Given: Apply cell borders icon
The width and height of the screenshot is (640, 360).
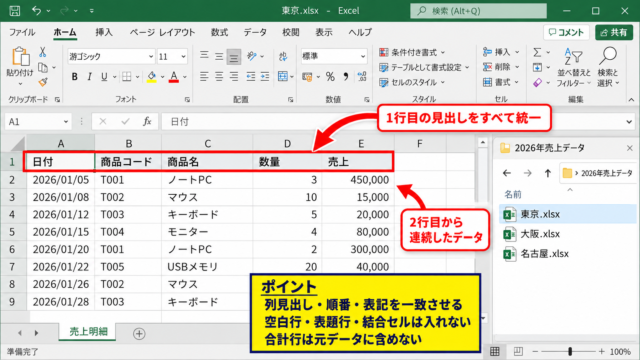Looking at the screenshot, I should tap(127, 76).
